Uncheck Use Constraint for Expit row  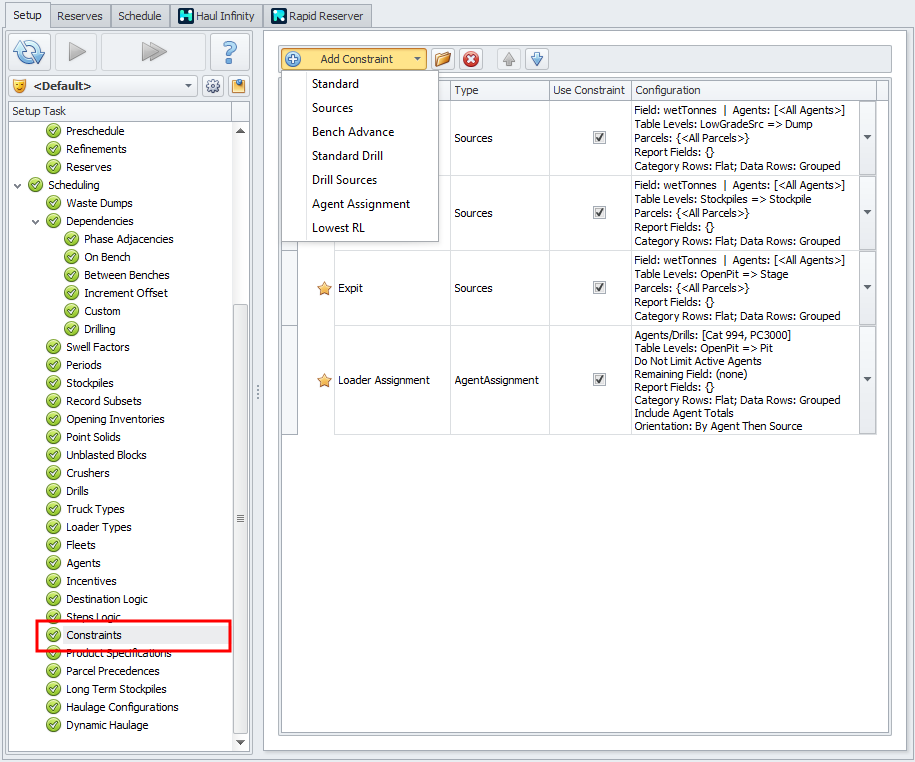(599, 288)
